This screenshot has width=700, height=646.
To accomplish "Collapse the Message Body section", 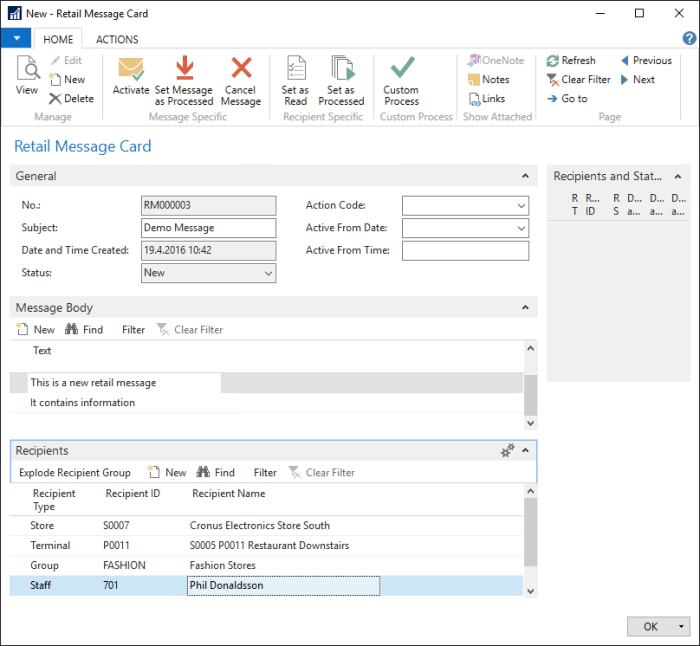I will coord(525,308).
